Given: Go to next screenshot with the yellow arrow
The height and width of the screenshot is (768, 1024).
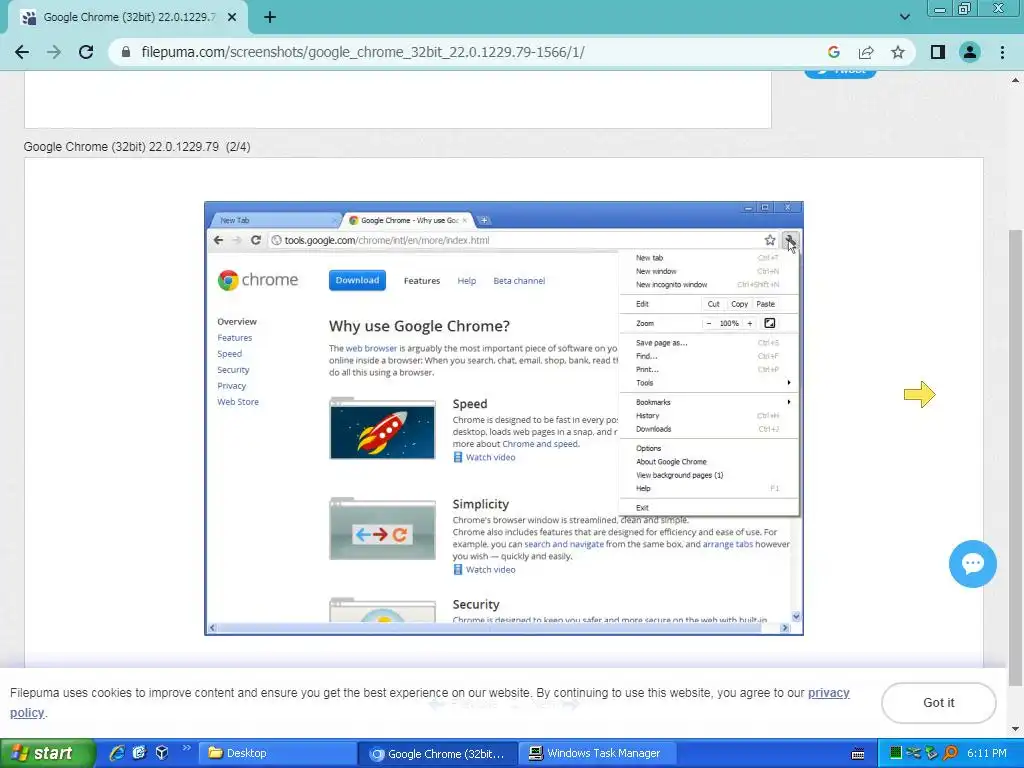Looking at the screenshot, I should coord(920,394).
